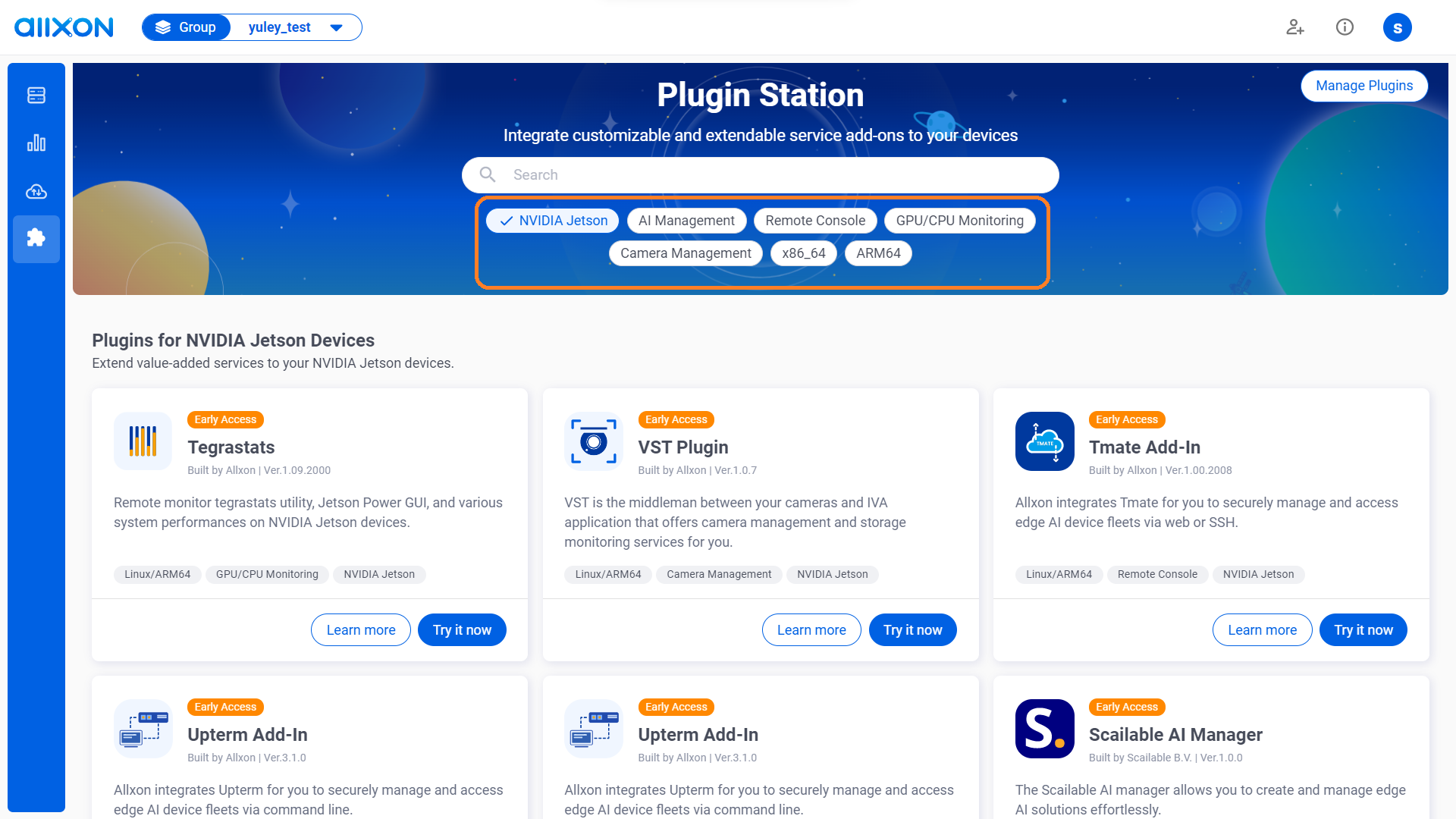Focus the plugin Search field

(x=761, y=175)
